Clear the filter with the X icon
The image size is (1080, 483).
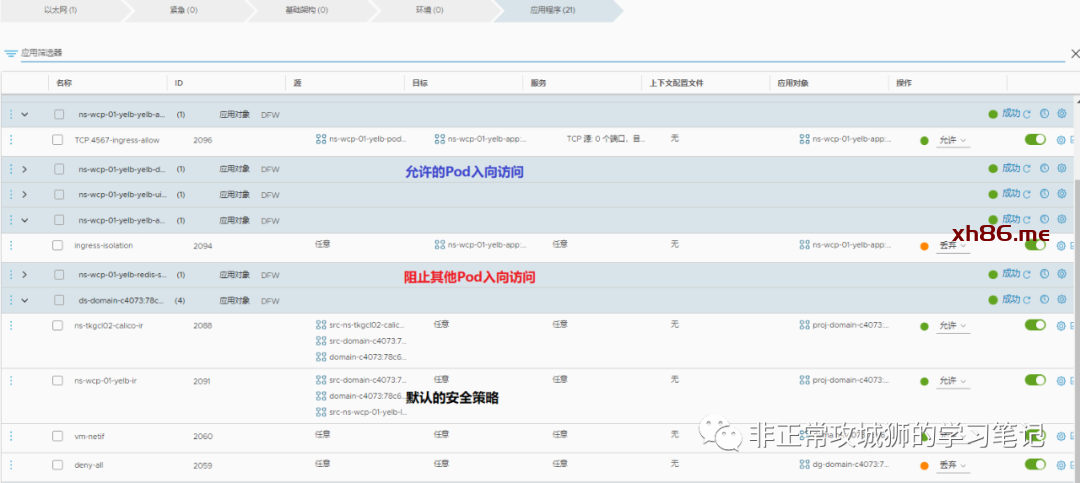(1074, 53)
